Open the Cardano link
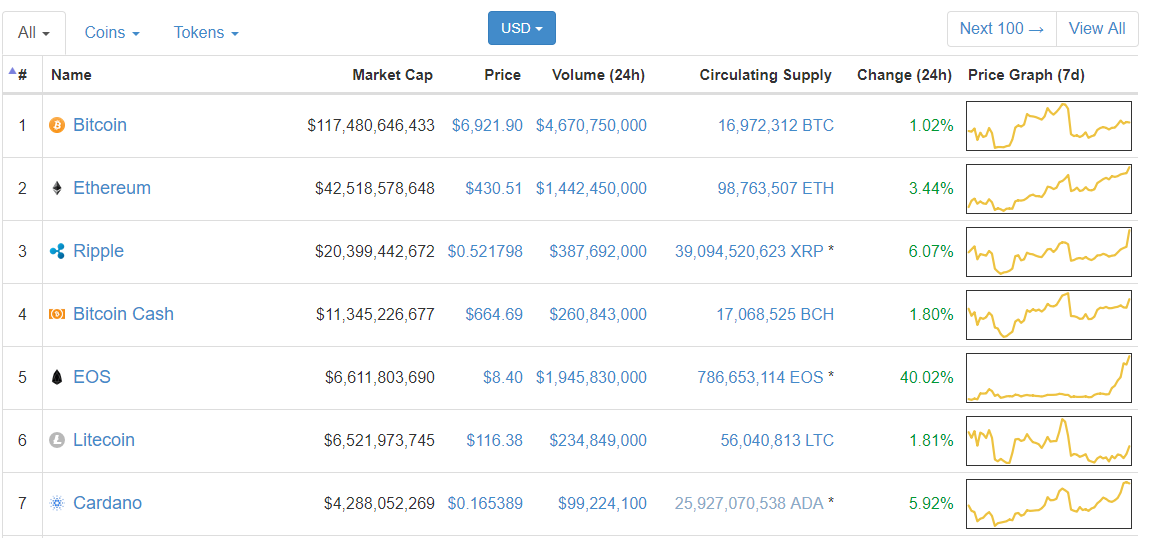The height and width of the screenshot is (538, 1174). tap(107, 502)
